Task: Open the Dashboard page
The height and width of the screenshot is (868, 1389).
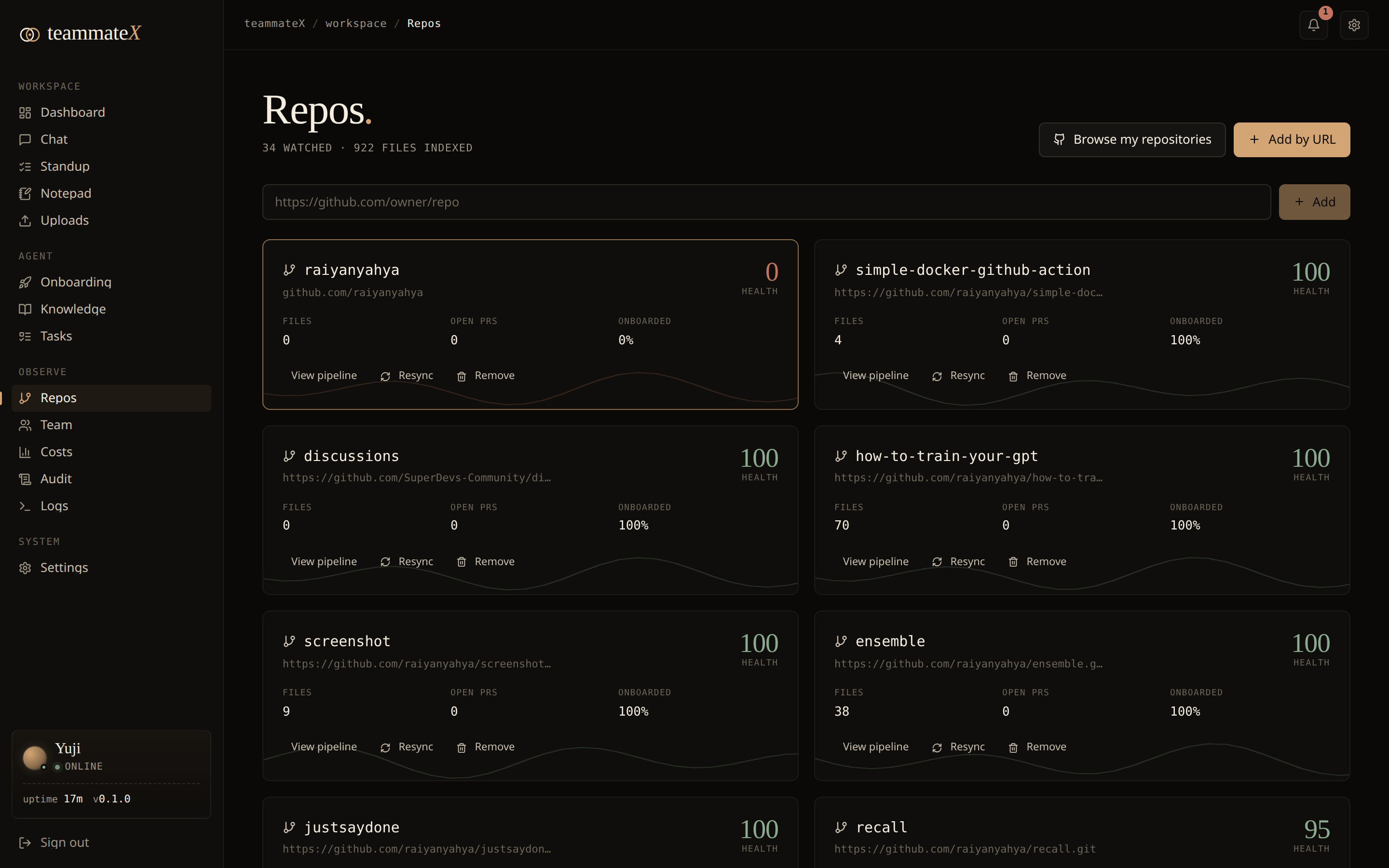Action: pos(111,112)
